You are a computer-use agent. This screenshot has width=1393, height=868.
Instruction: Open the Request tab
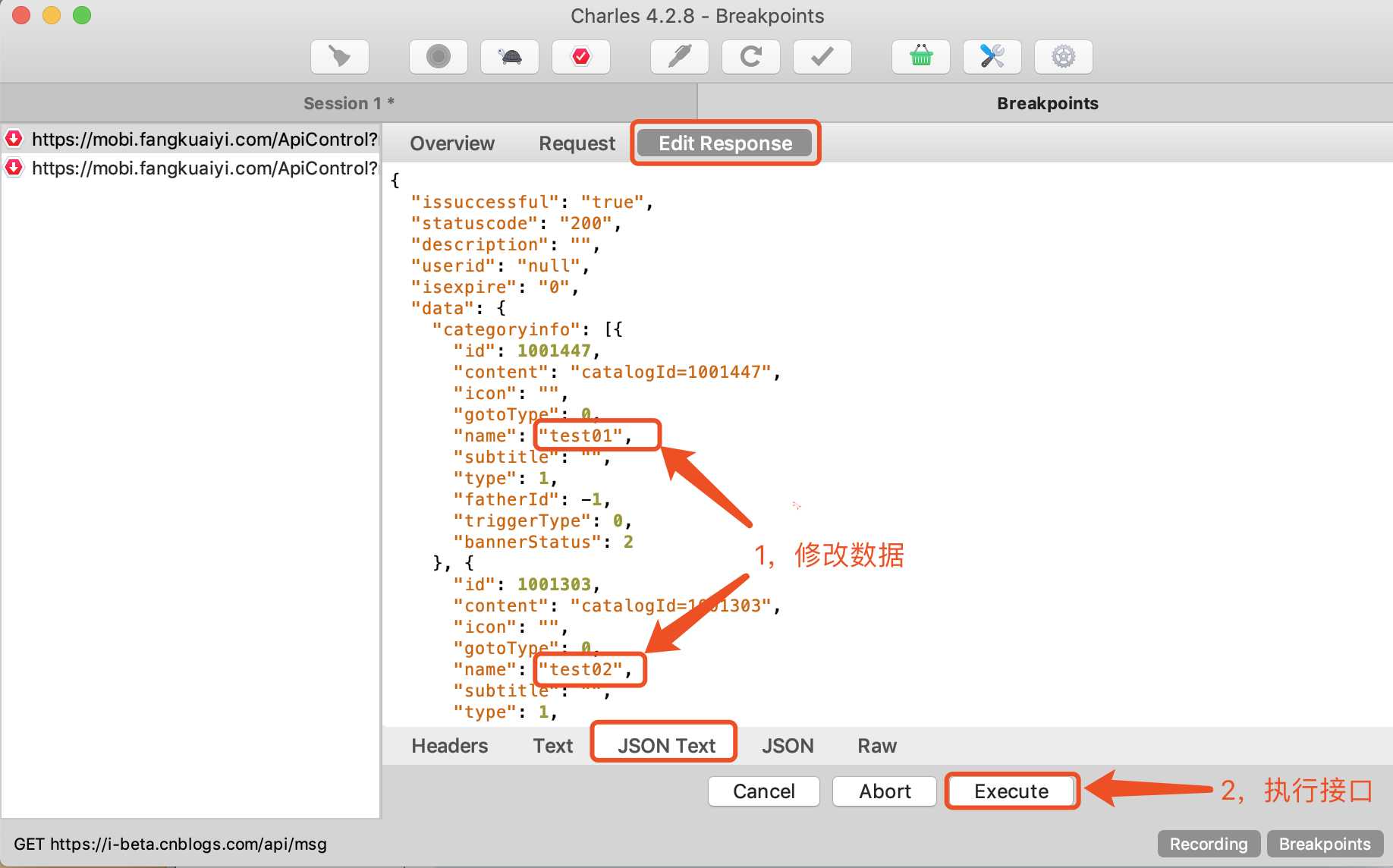[x=577, y=143]
